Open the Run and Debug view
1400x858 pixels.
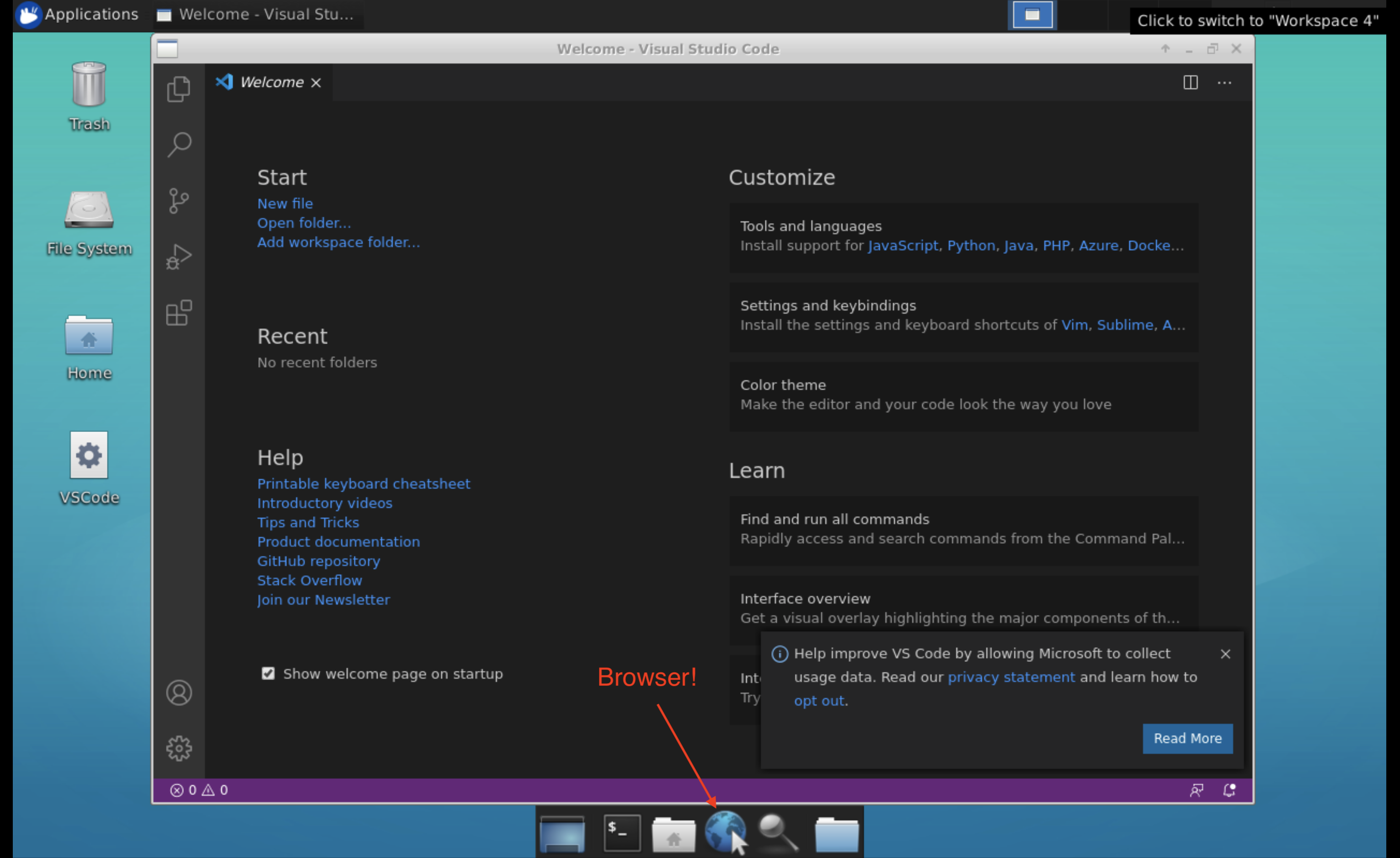click(178, 257)
